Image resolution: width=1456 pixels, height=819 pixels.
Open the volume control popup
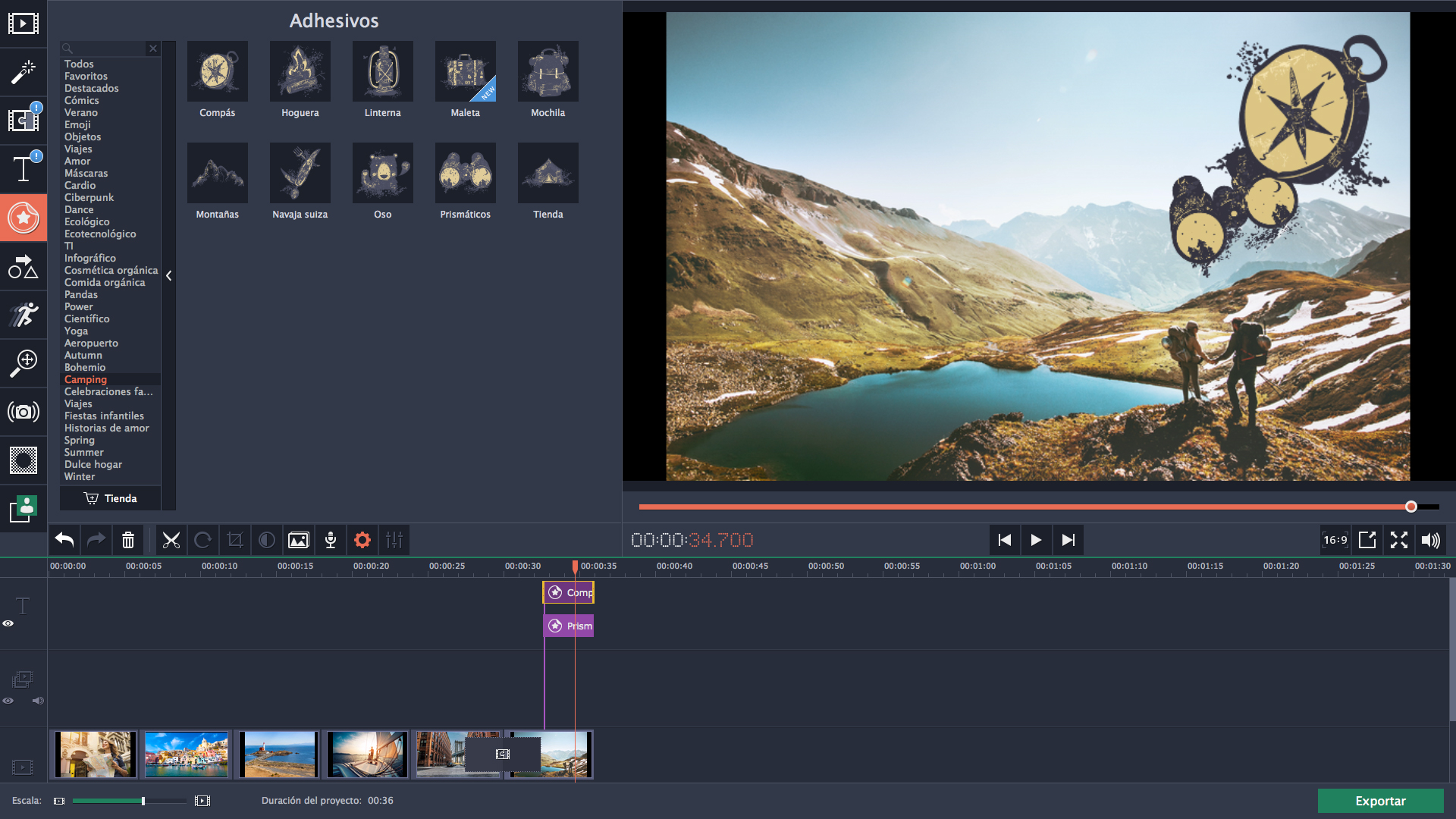[x=1430, y=540]
